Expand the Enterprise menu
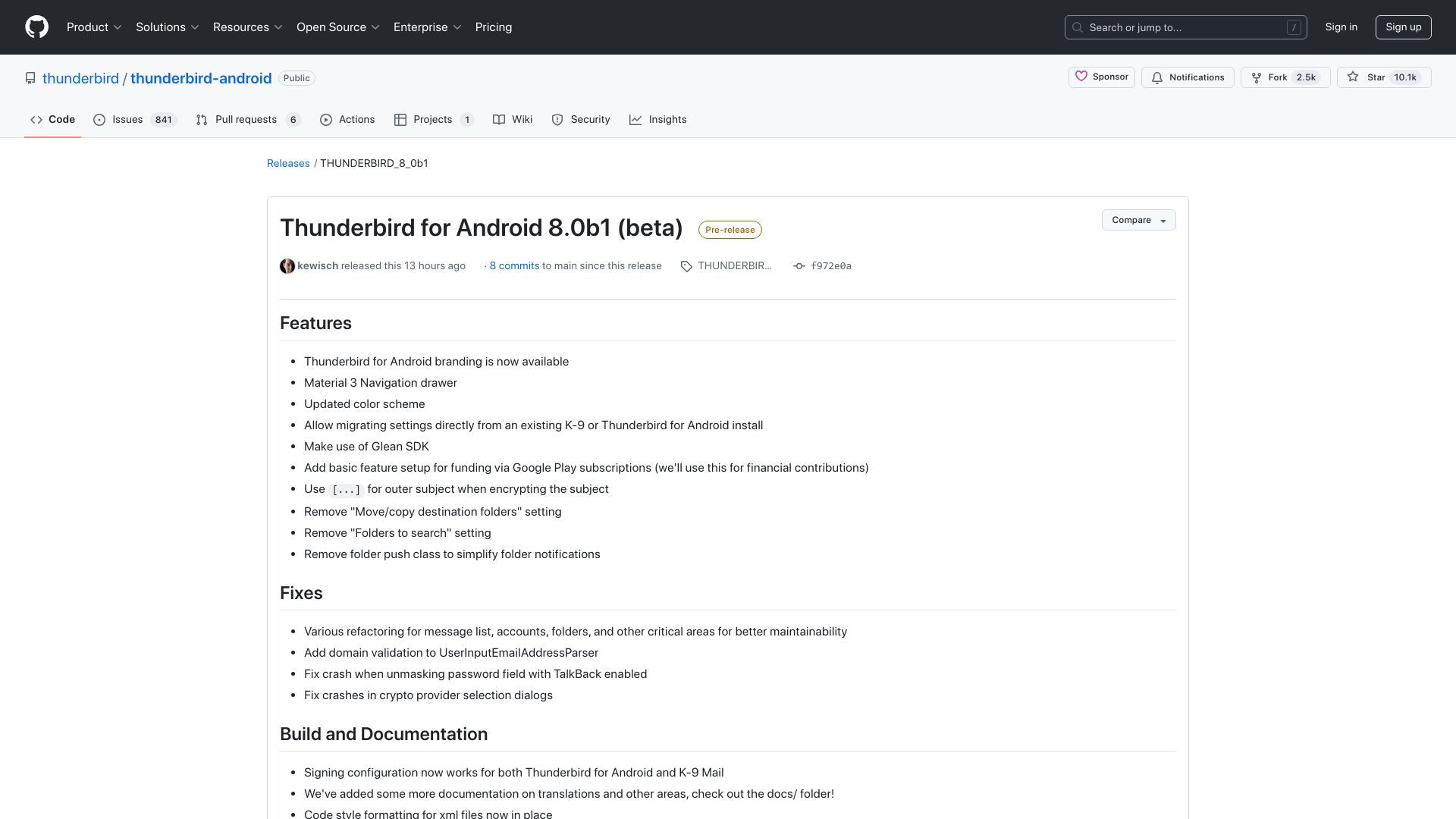Viewport: 1456px width, 819px height. pyautogui.click(x=428, y=27)
